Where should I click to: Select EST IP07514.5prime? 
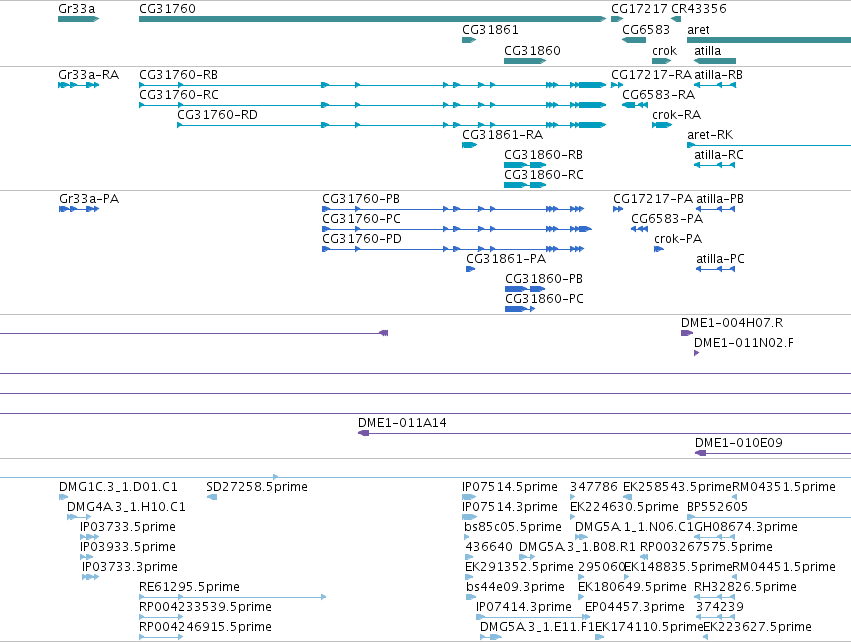510,487
